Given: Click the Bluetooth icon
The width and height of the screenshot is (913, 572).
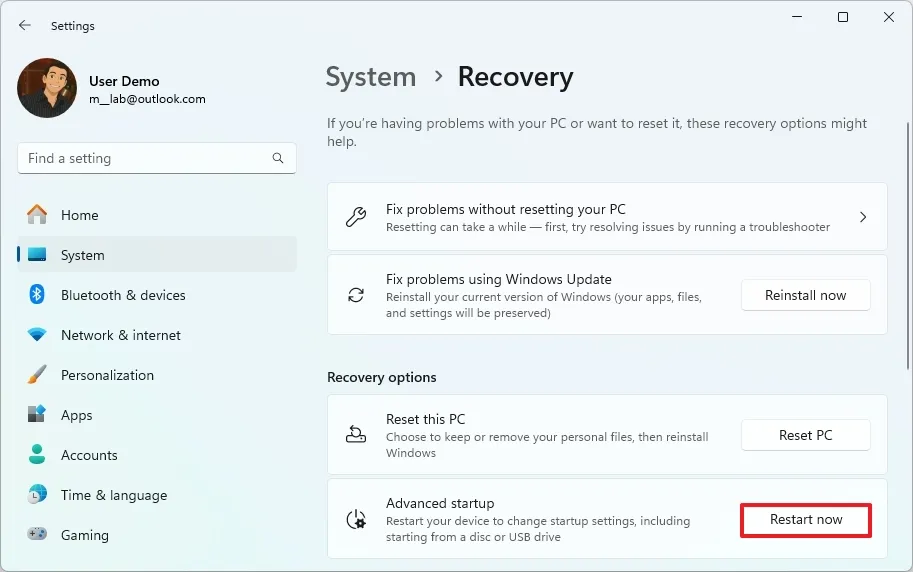Looking at the screenshot, I should coord(37,294).
